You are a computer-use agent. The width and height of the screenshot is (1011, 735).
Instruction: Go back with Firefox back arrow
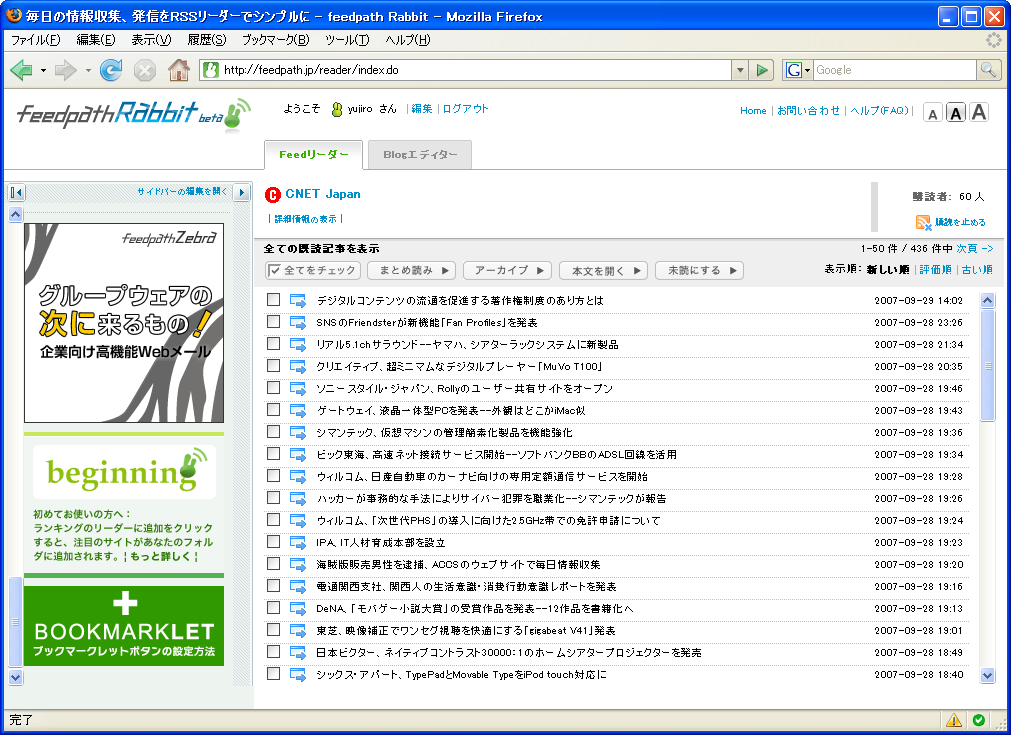pyautogui.click(x=21, y=70)
